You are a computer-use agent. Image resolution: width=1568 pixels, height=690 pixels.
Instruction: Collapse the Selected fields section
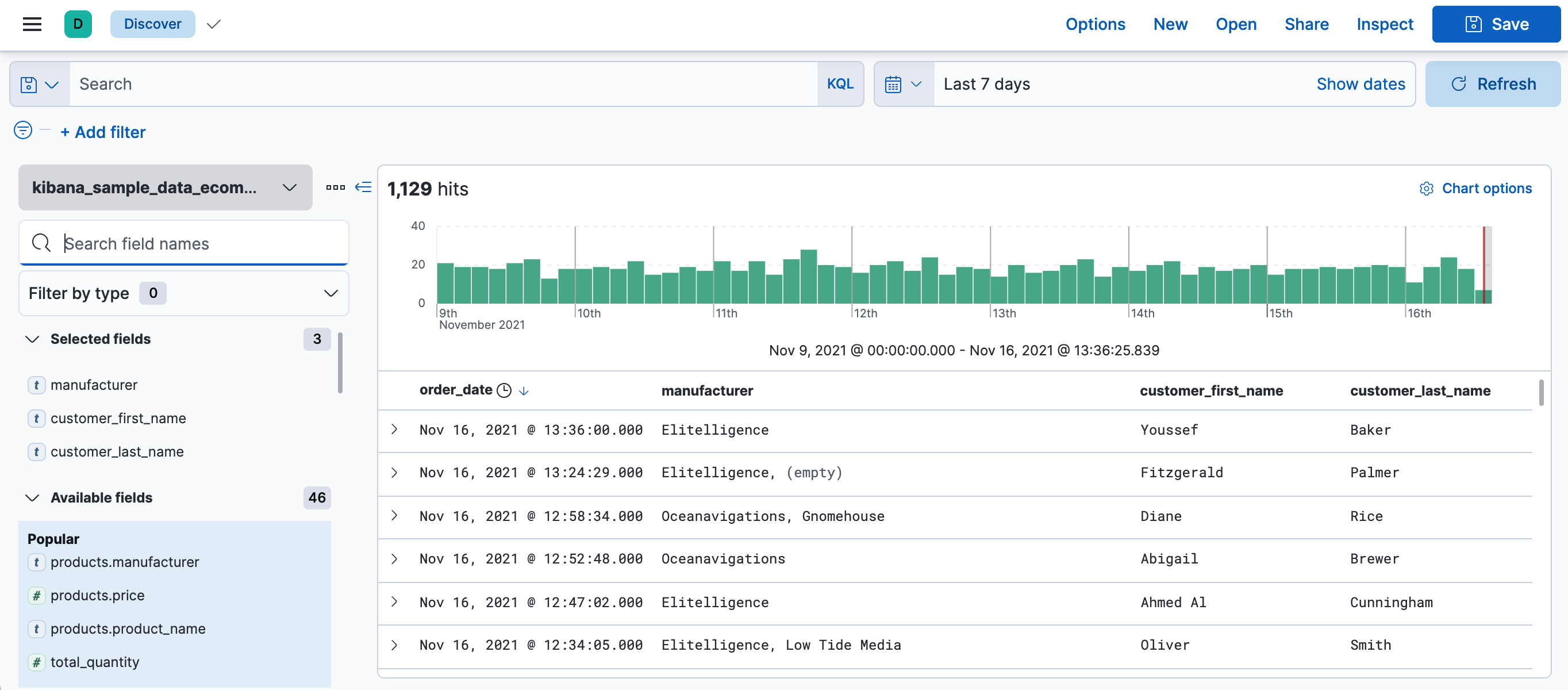tap(32, 339)
